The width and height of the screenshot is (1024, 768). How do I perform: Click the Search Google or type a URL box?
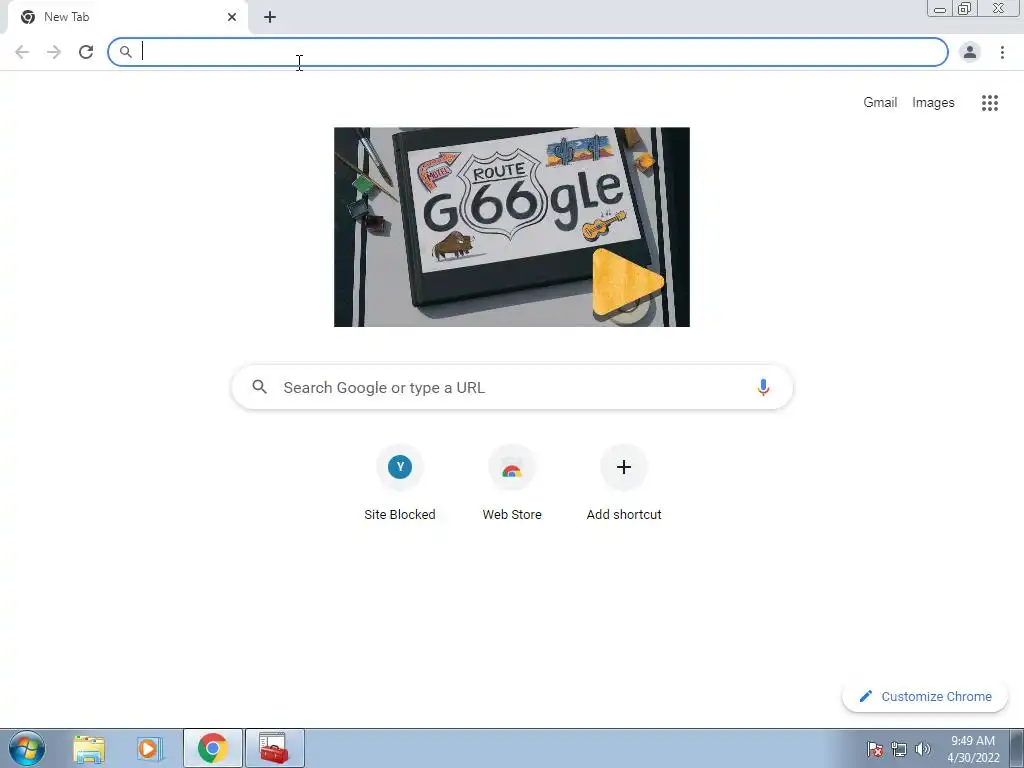point(512,387)
